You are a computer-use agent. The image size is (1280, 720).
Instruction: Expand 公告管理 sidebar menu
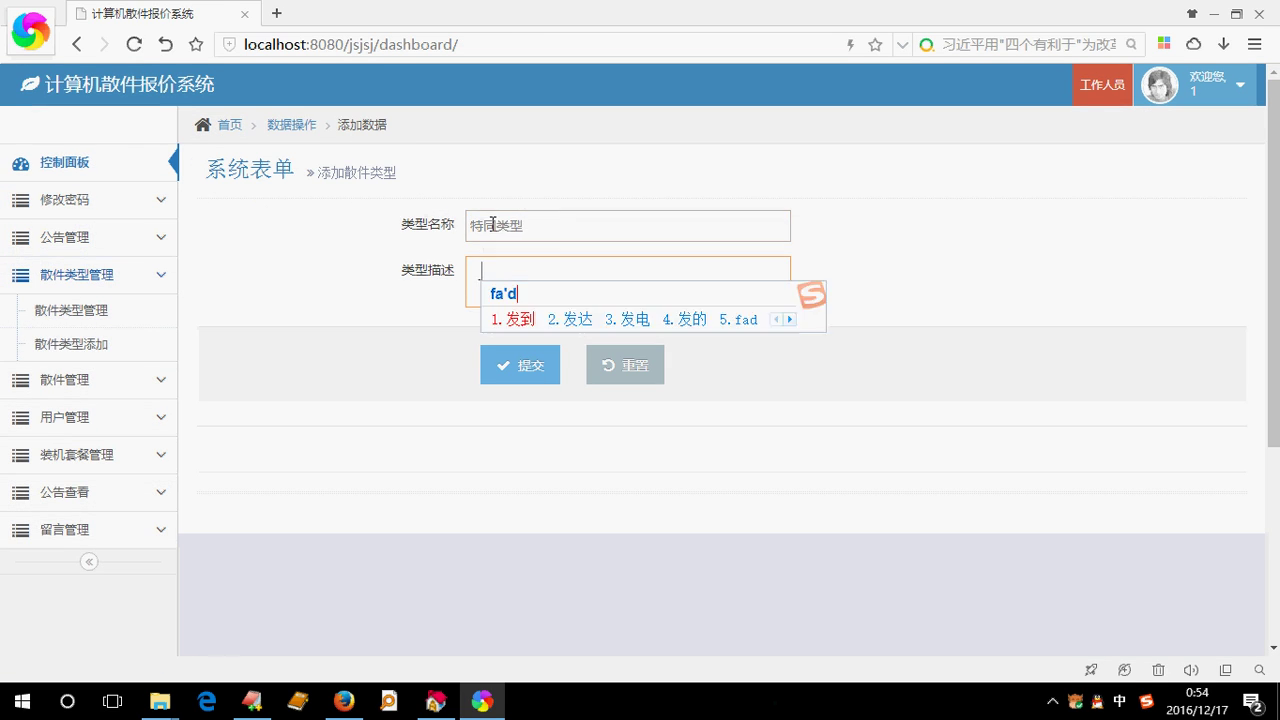click(x=89, y=237)
